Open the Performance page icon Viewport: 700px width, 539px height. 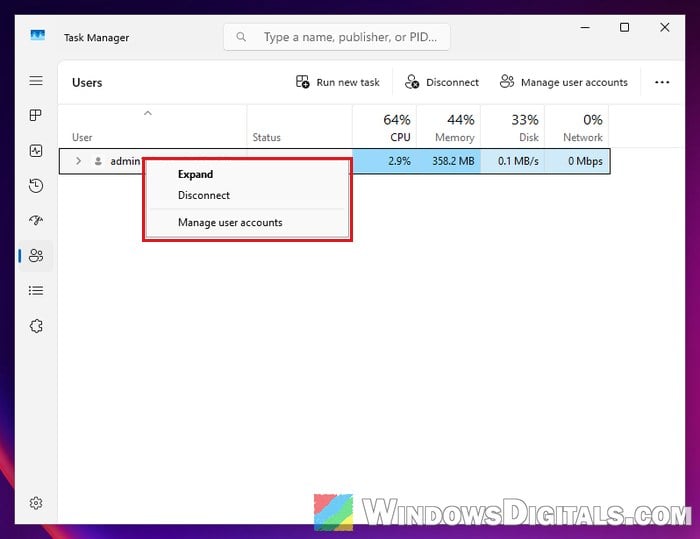tap(36, 150)
